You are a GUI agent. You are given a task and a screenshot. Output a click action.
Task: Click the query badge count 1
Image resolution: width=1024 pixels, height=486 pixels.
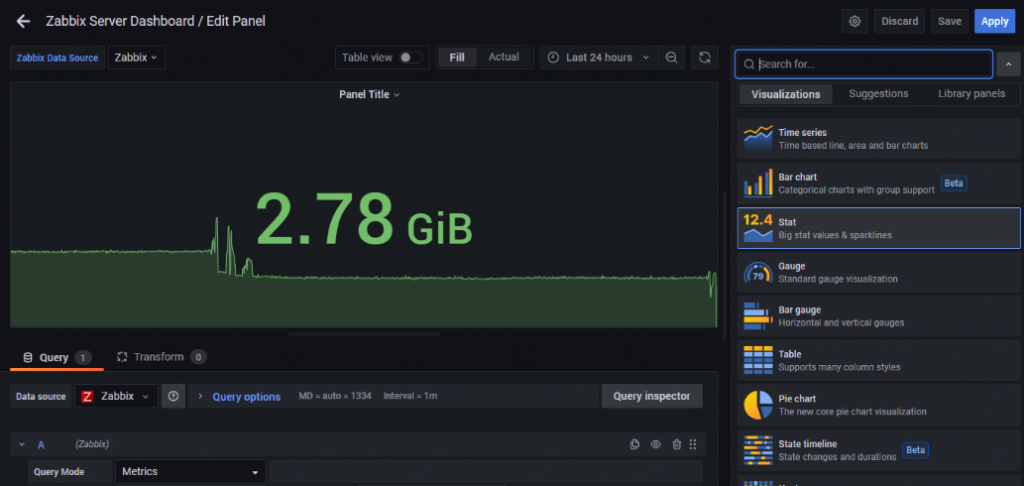coord(83,357)
